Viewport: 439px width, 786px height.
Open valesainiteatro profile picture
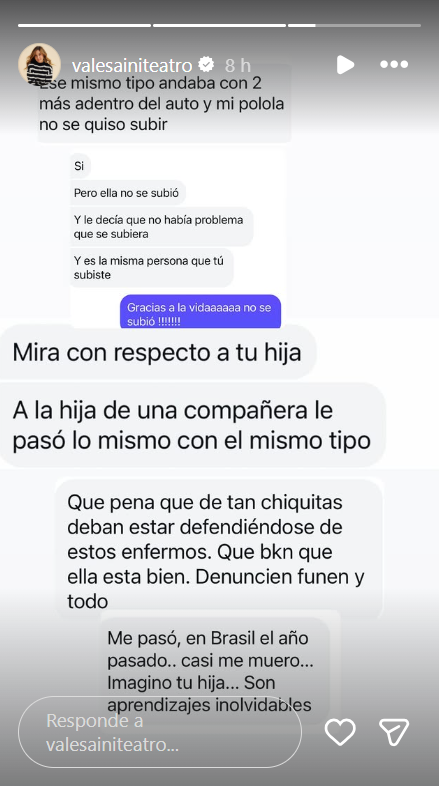point(39,64)
